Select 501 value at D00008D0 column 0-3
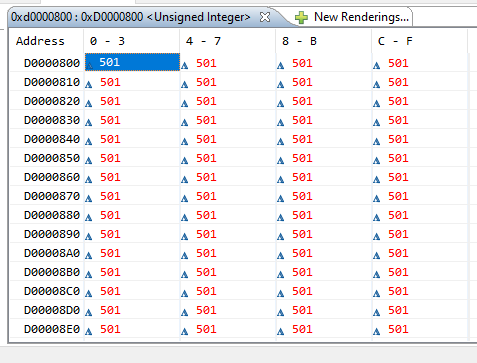This screenshot has height=363, width=477. (110, 310)
